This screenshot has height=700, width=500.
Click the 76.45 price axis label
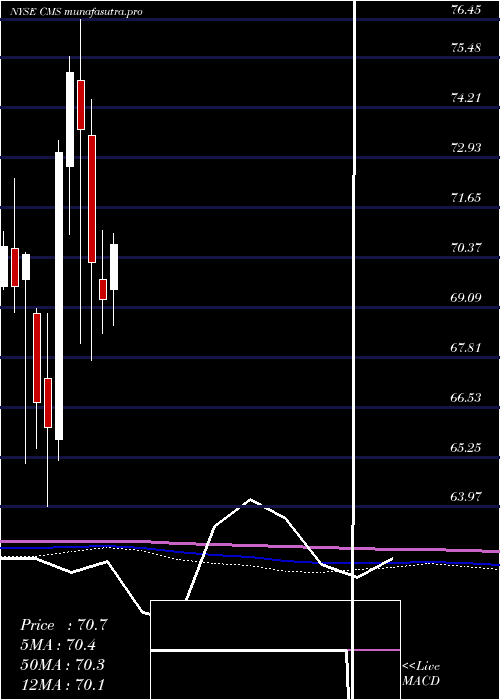point(466,9)
